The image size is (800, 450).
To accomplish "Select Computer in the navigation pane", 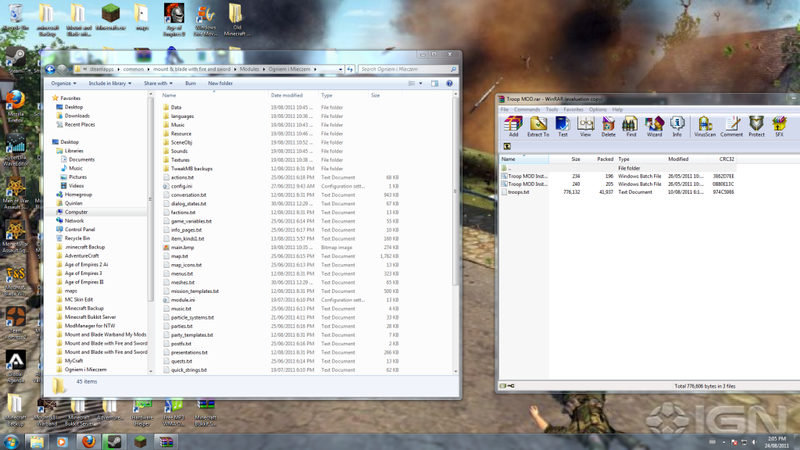I will (x=76, y=212).
